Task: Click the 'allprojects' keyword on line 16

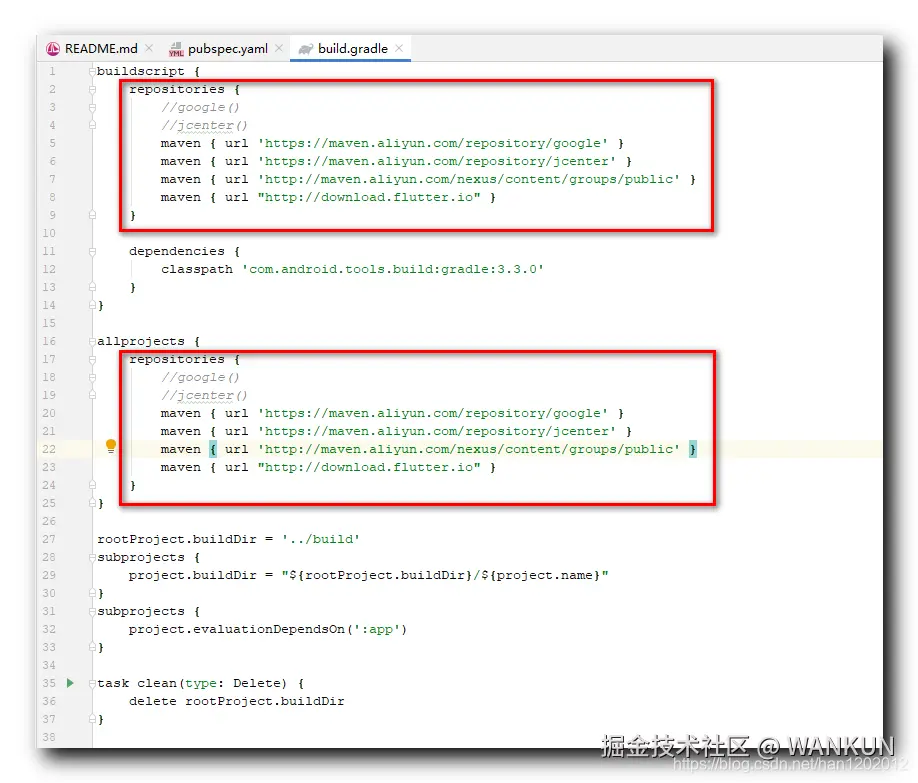Action: pos(141,341)
